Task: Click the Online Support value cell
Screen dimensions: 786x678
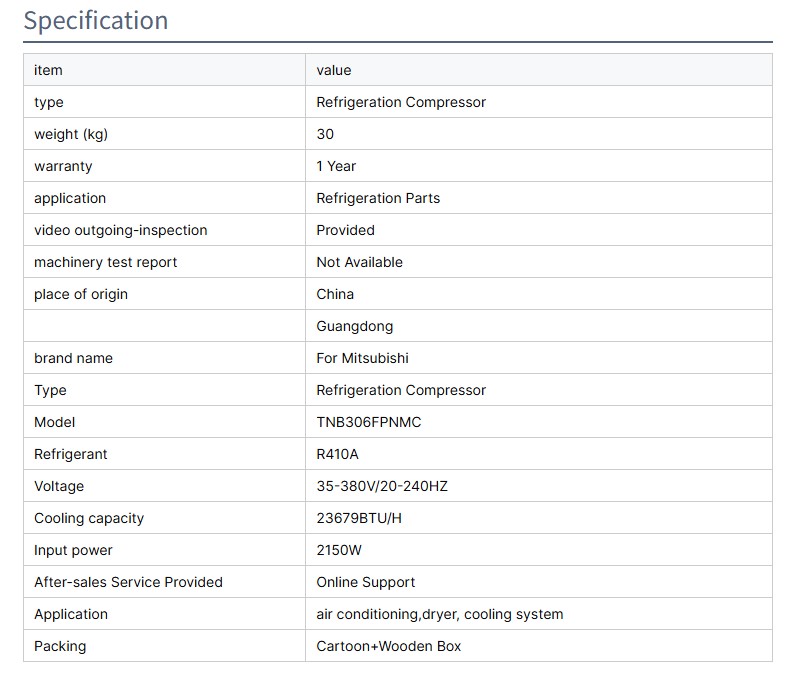Action: point(365,582)
